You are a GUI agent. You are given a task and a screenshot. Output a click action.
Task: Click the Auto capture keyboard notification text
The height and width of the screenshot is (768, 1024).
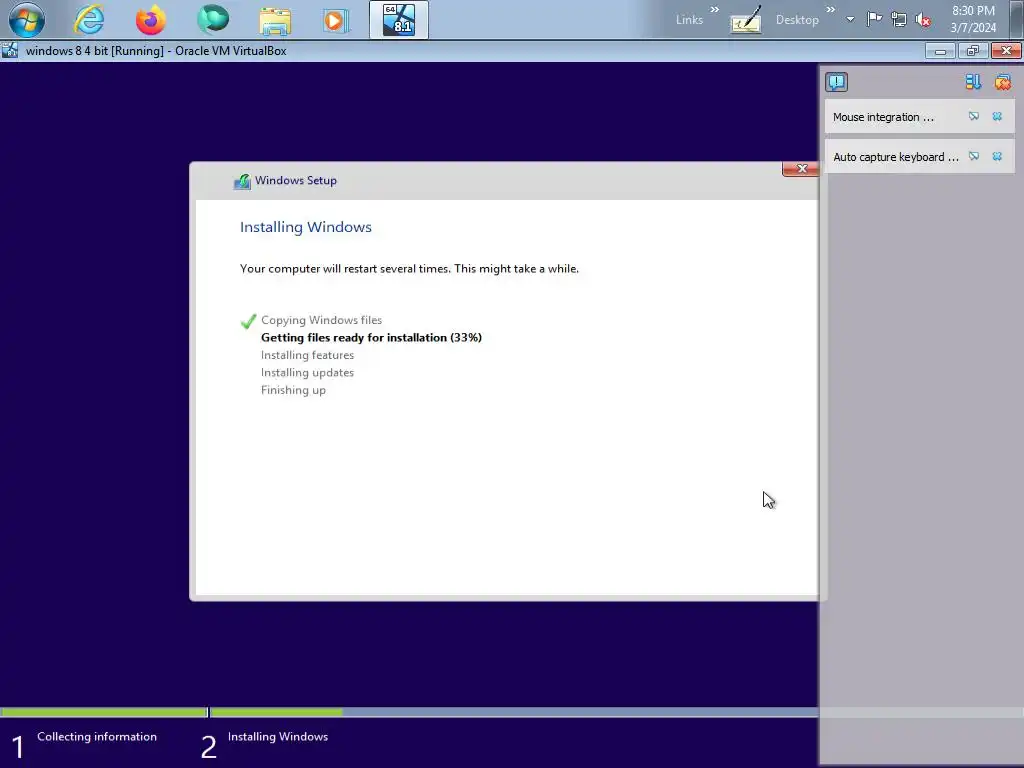pyautogui.click(x=895, y=157)
